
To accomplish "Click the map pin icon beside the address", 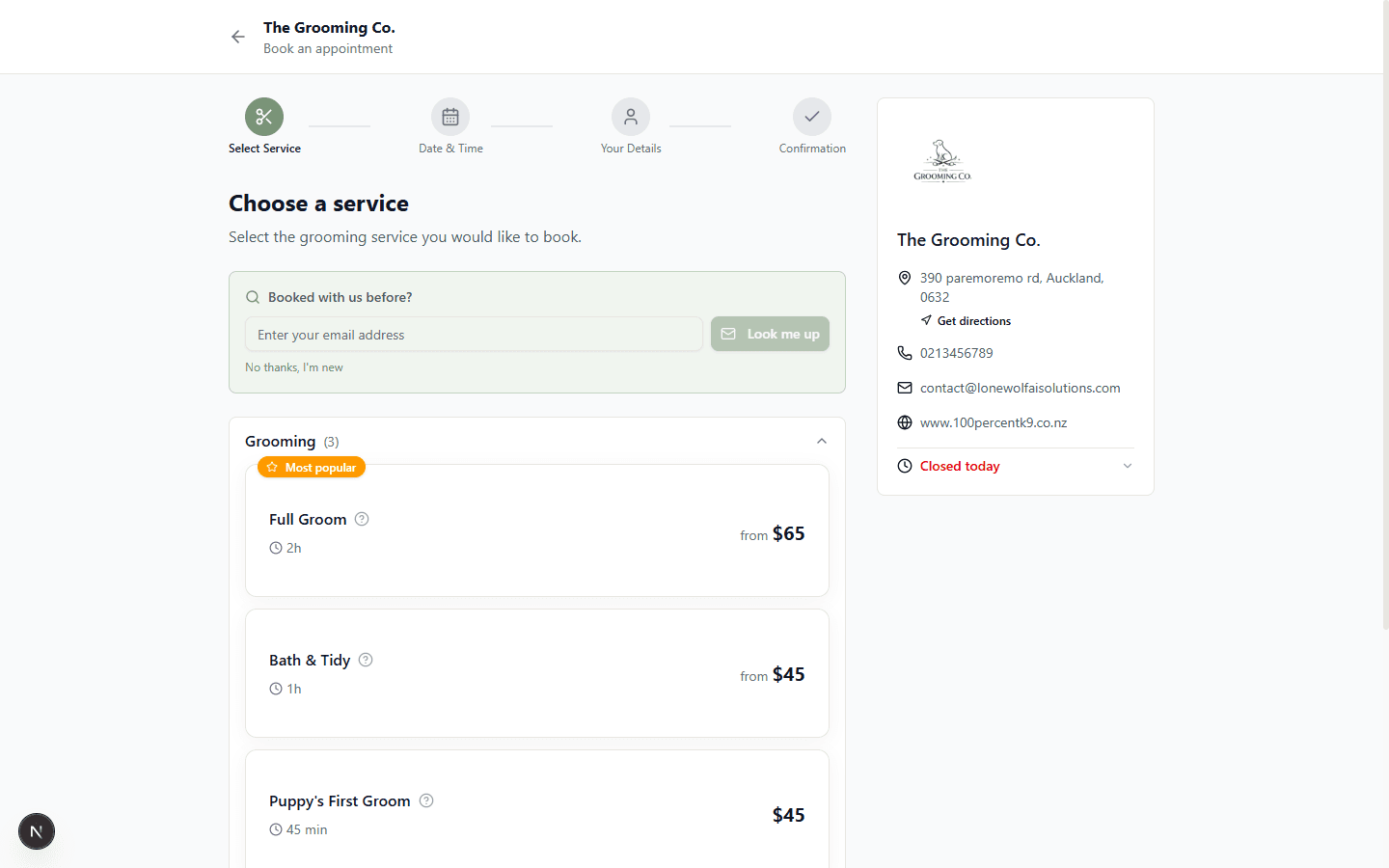I will 904,278.
